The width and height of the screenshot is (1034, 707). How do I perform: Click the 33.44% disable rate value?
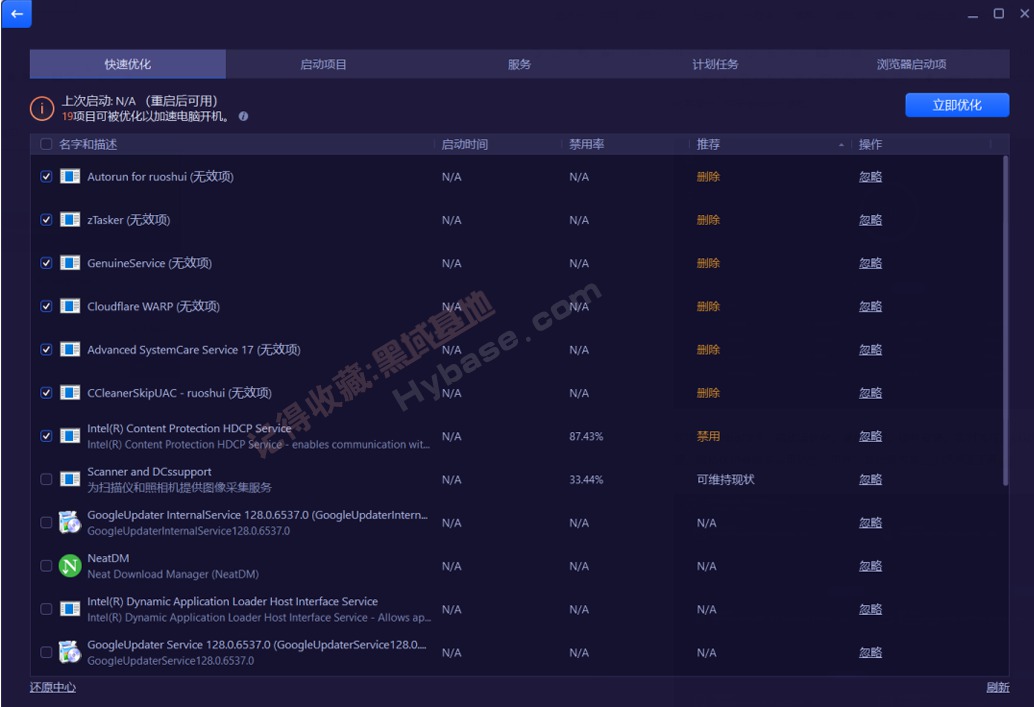(586, 479)
